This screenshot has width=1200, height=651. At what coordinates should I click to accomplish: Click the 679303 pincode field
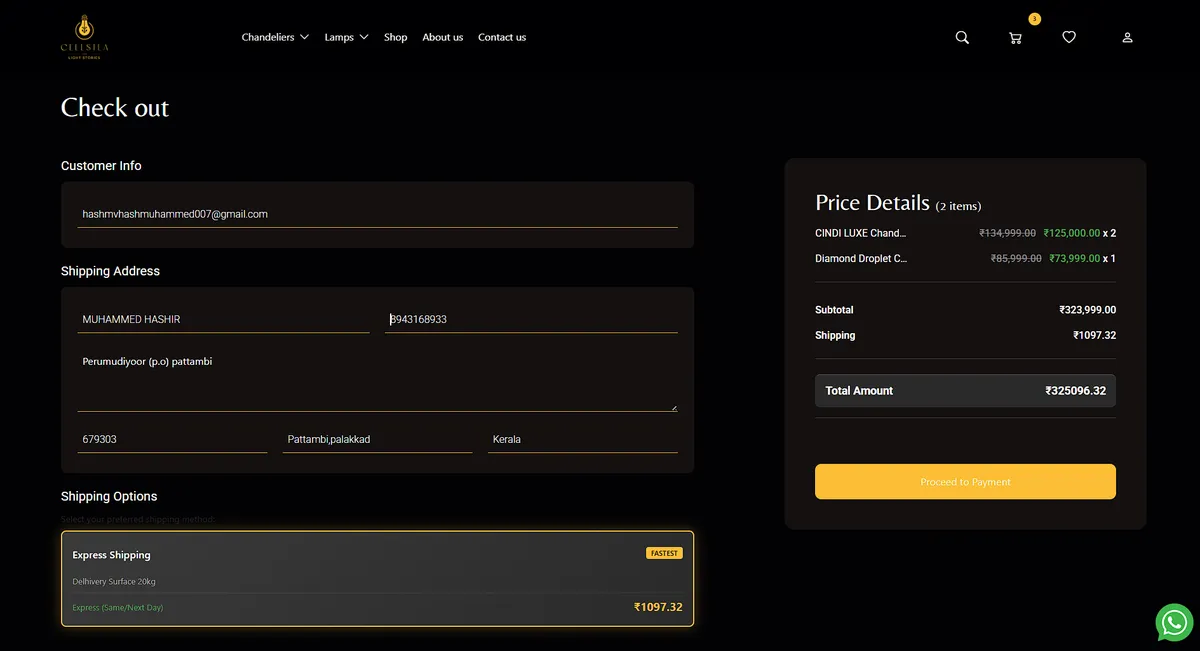[x=172, y=439]
